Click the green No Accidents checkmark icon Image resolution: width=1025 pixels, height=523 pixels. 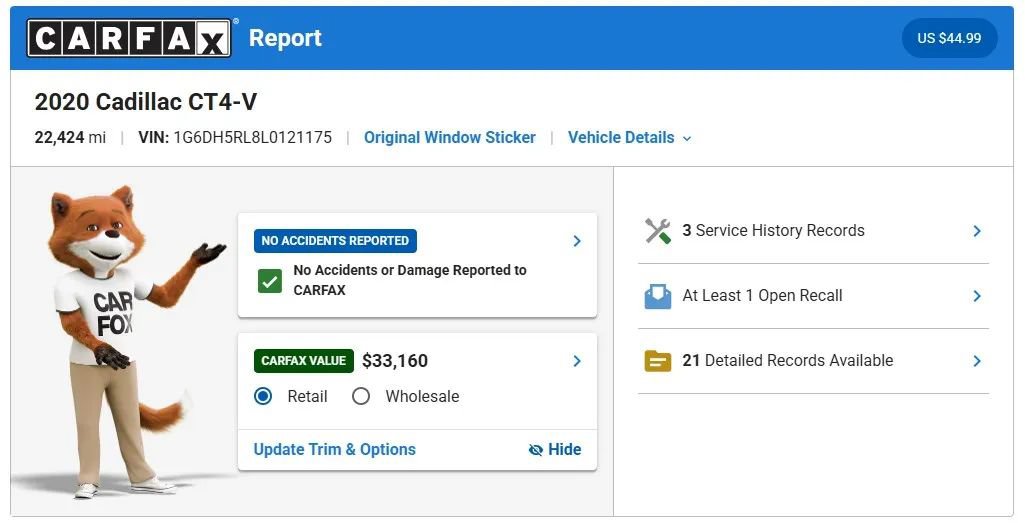[x=269, y=281]
